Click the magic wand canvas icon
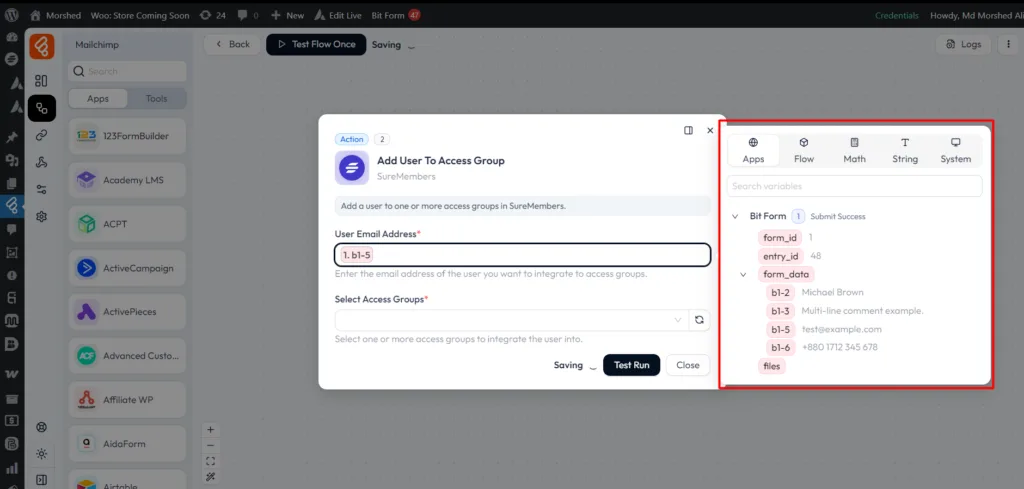 point(210,477)
